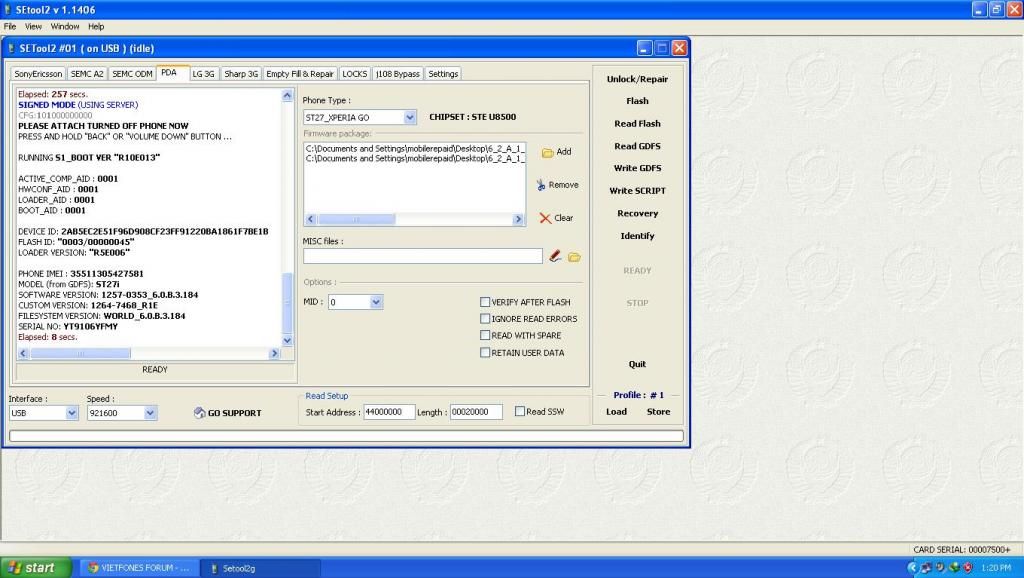Click the Recovery button
This screenshot has width=1024, height=578.
[637, 214]
